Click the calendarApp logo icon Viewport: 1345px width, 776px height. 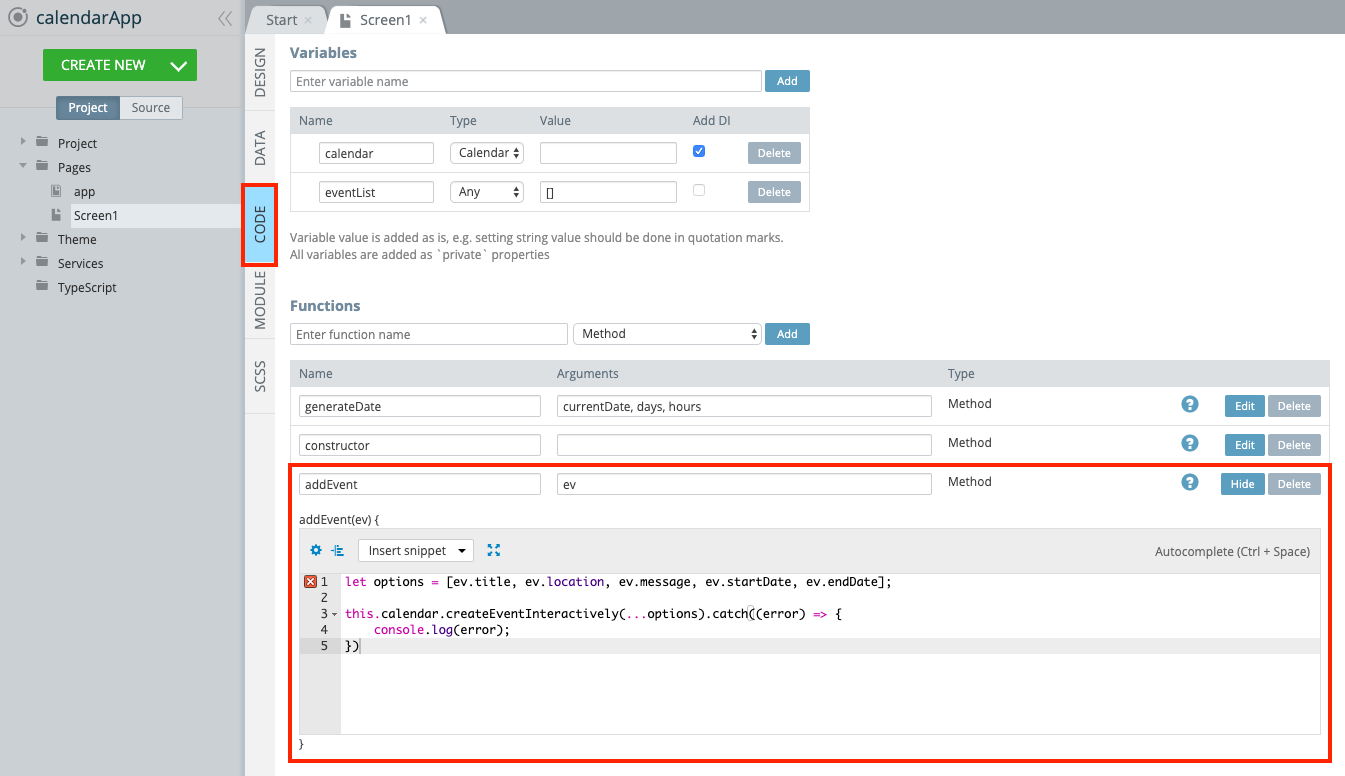click(x=18, y=17)
